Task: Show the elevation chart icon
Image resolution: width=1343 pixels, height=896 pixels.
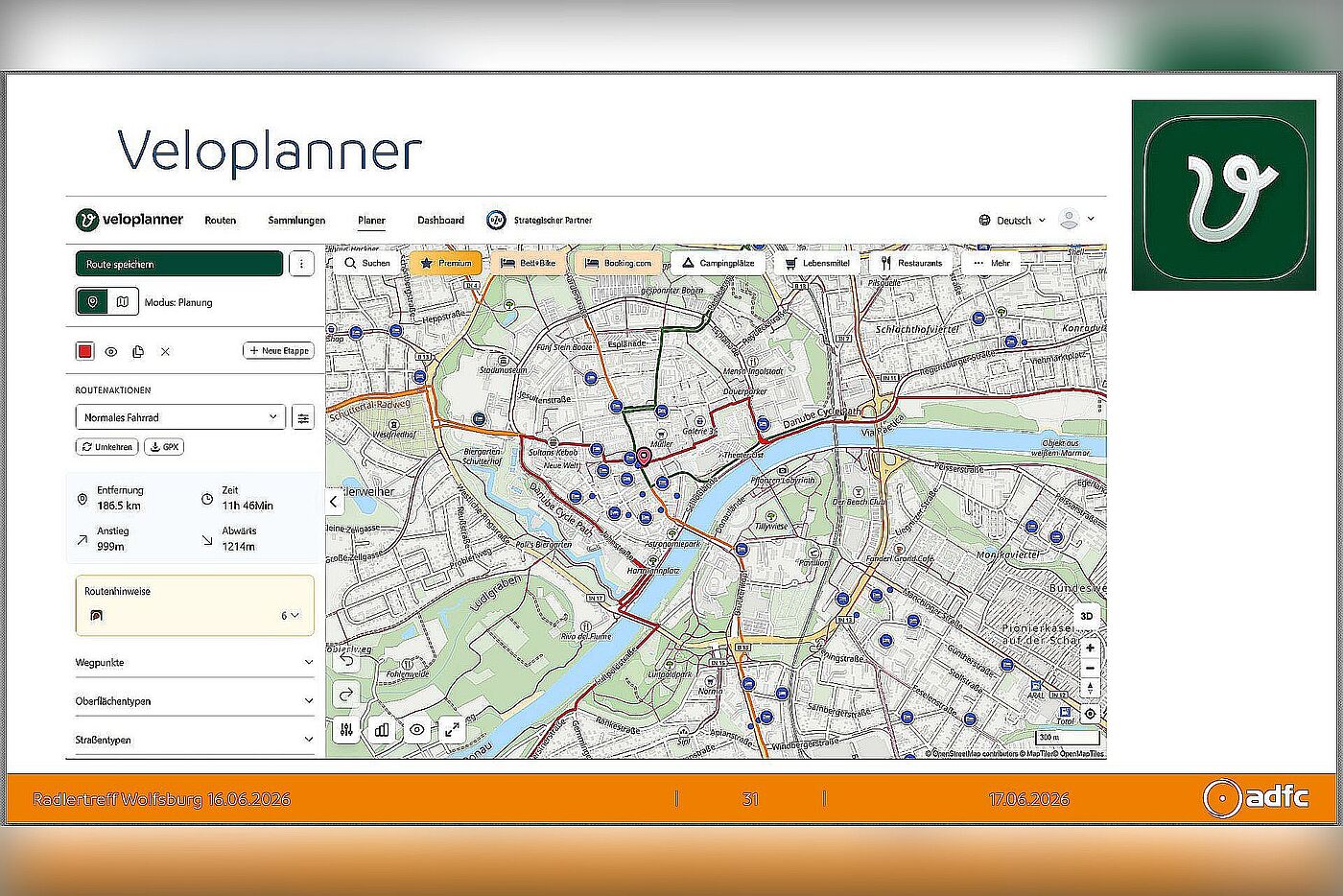Action: click(382, 729)
